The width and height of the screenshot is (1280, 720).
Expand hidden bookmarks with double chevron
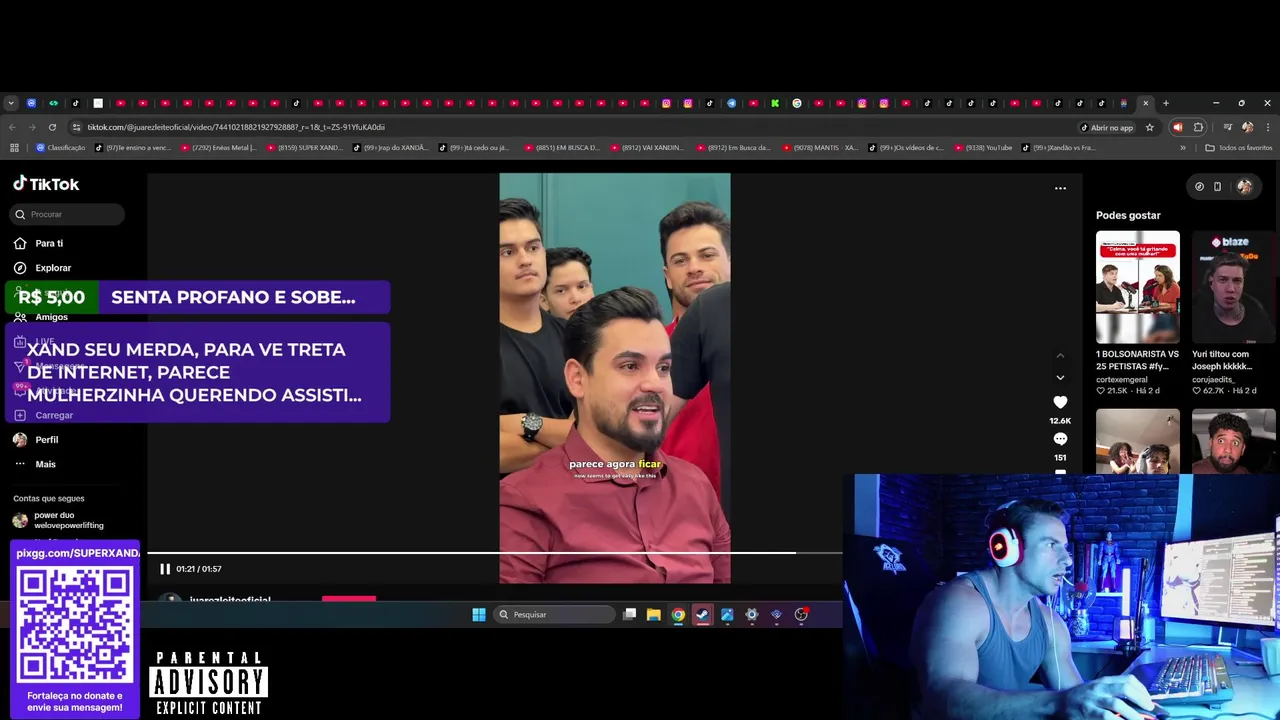click(x=1183, y=148)
